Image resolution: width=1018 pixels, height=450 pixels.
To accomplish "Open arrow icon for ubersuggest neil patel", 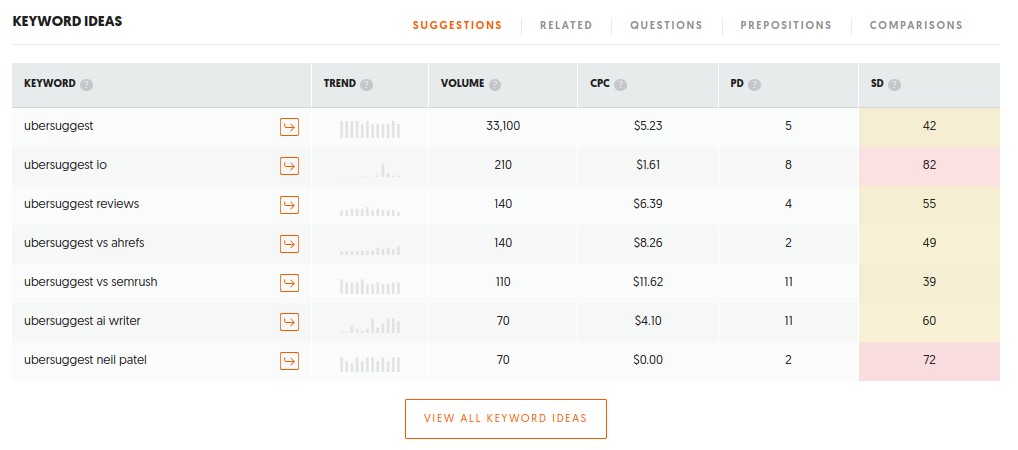I will click(x=289, y=361).
